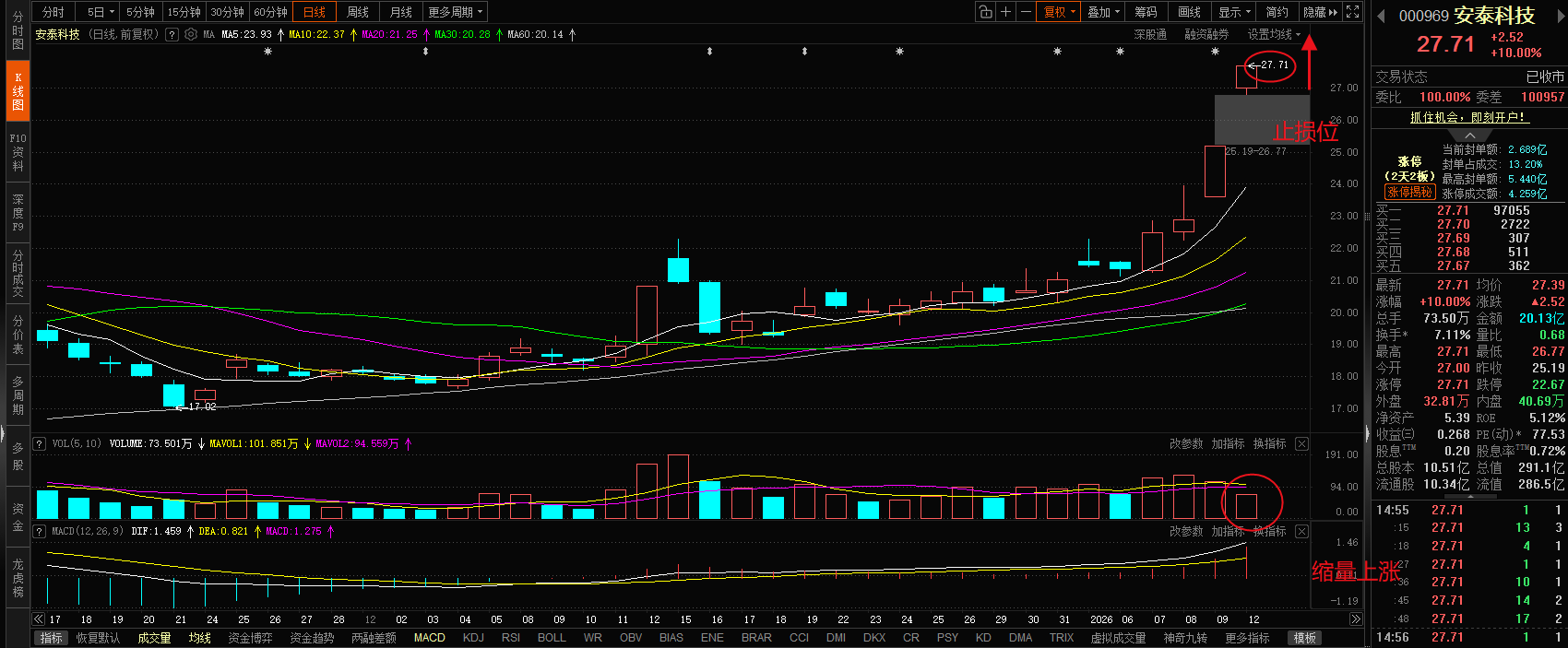
Task: Select KDJ indicator tab
Action: (473, 638)
